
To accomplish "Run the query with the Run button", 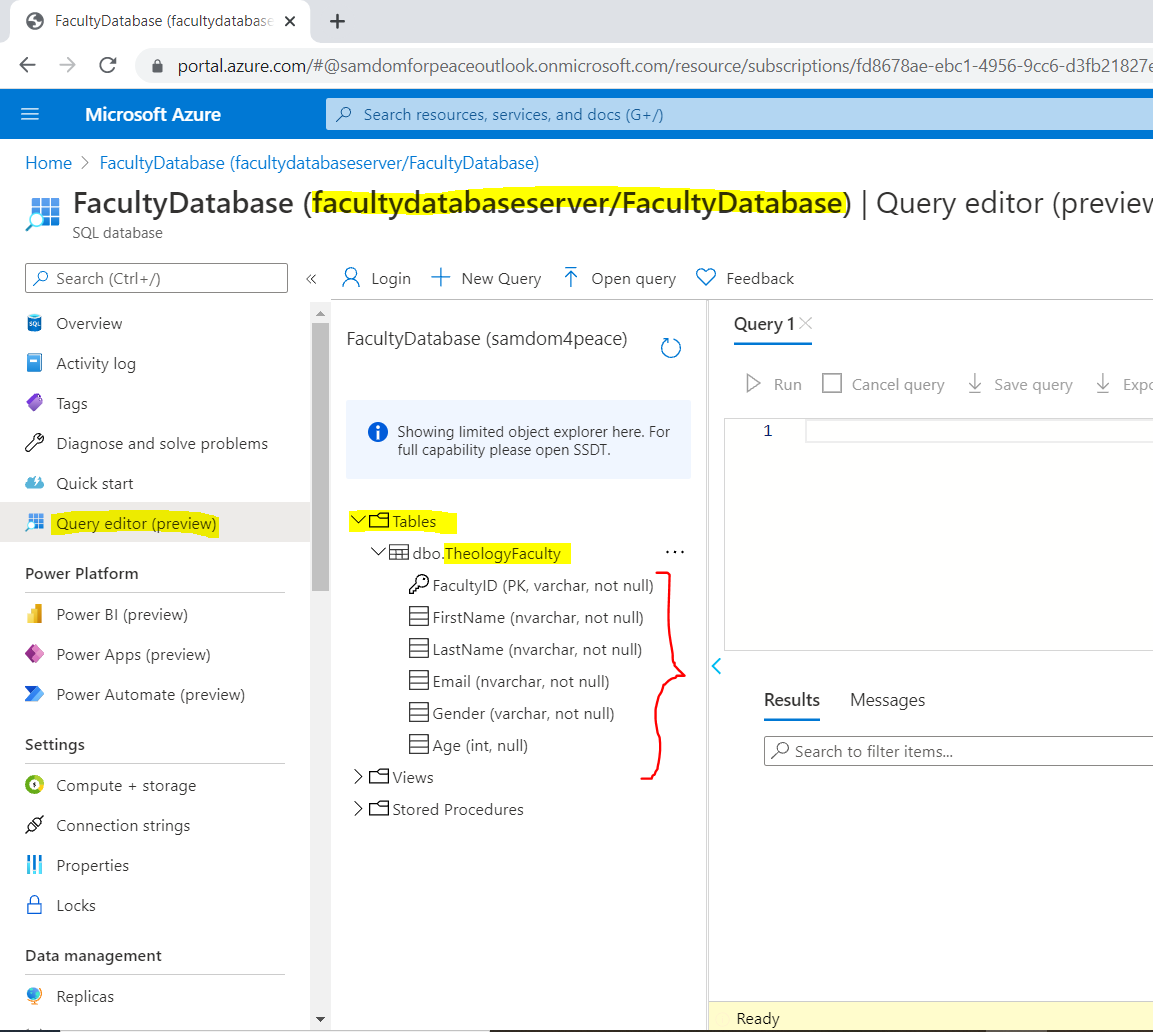I will pos(774,384).
